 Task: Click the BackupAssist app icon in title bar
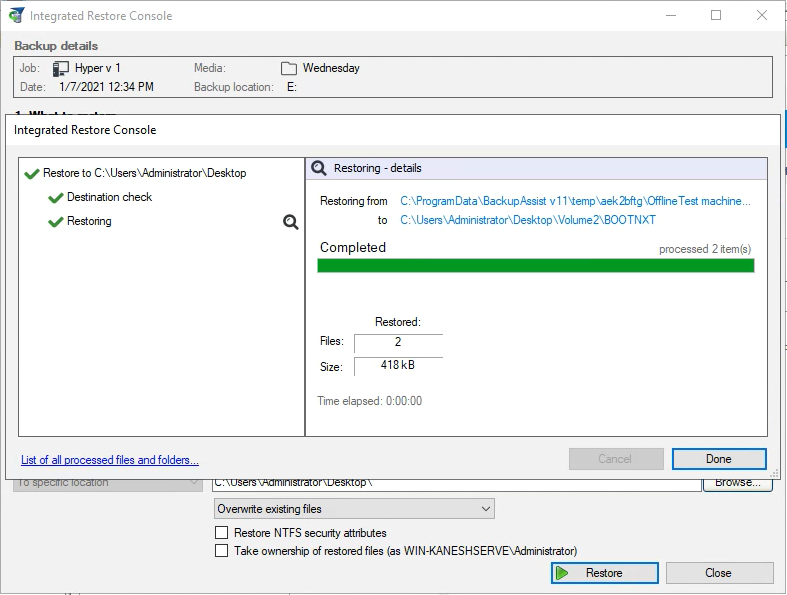click(x=17, y=16)
